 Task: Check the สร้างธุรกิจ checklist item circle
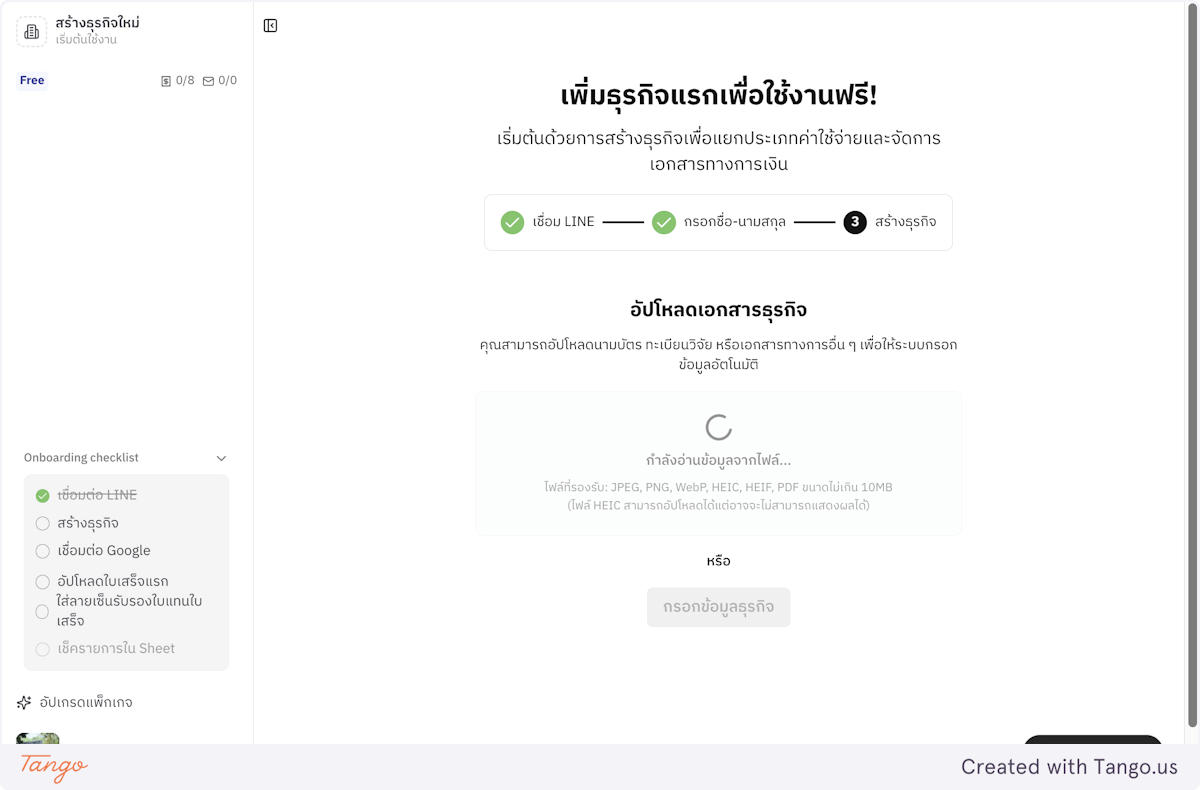pyautogui.click(x=42, y=523)
